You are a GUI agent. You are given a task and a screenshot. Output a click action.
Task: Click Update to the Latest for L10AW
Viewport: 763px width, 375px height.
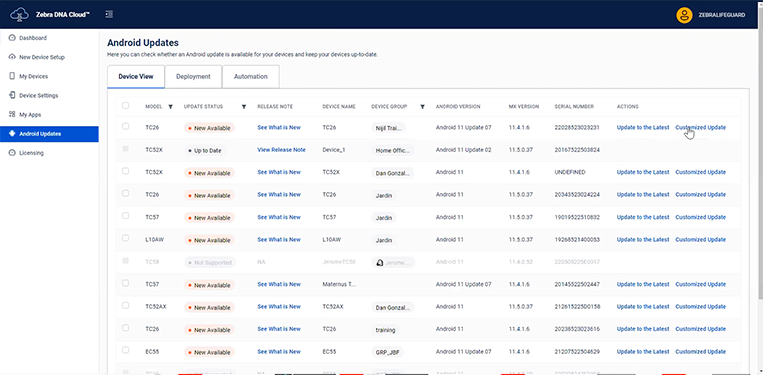pos(643,239)
